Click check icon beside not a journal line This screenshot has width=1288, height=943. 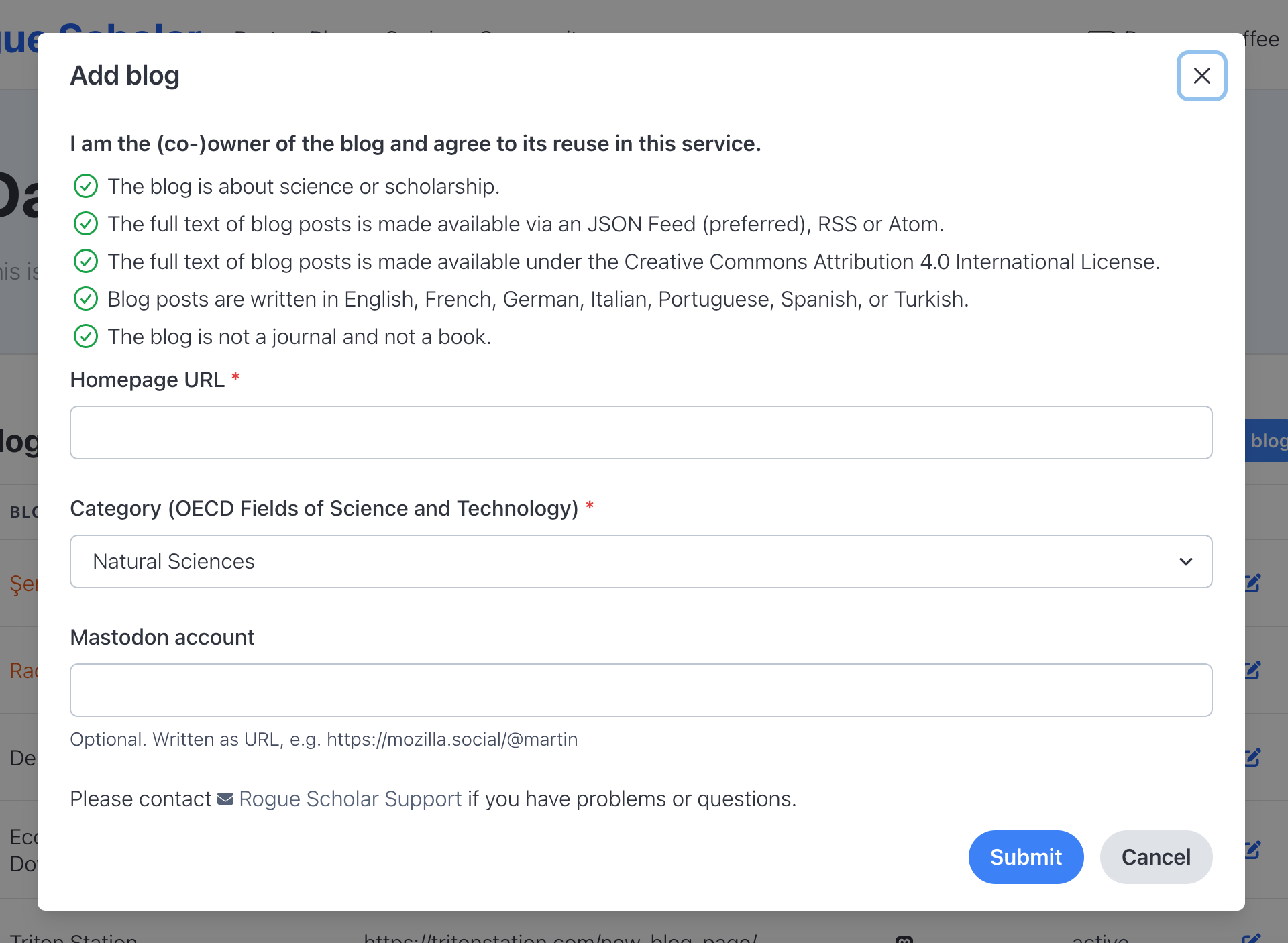(85, 336)
